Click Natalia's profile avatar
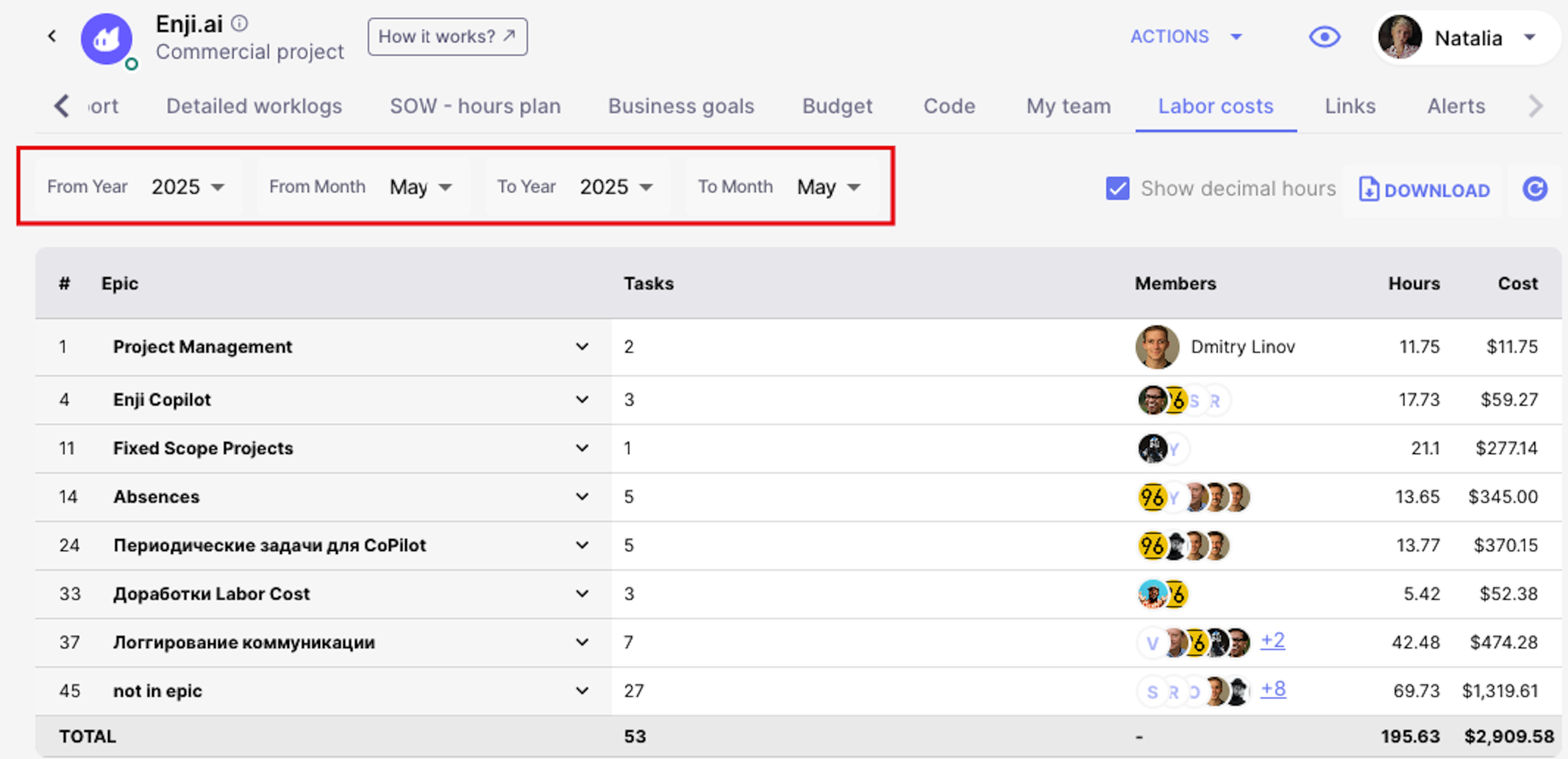Image resolution: width=1568 pixels, height=759 pixels. click(x=1400, y=38)
